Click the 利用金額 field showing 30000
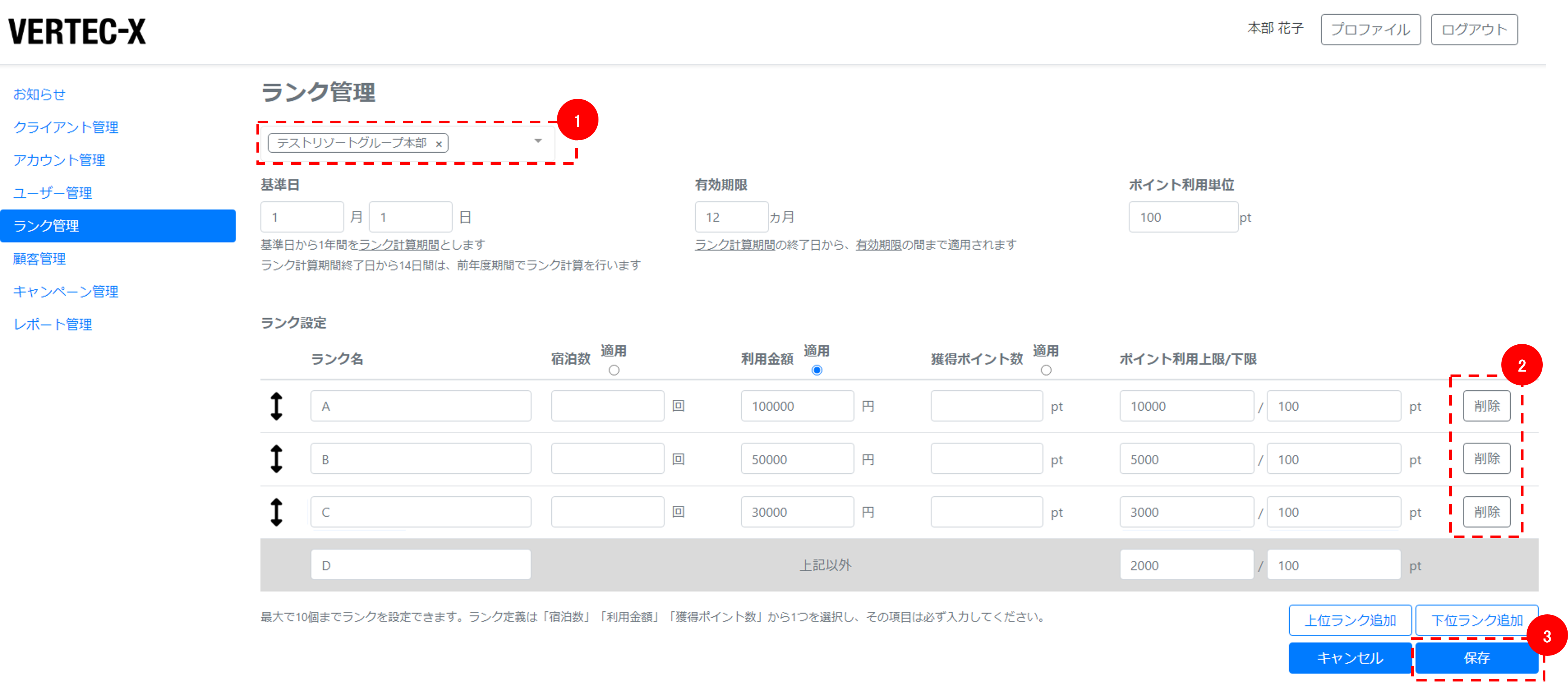1568x686 pixels. (798, 512)
